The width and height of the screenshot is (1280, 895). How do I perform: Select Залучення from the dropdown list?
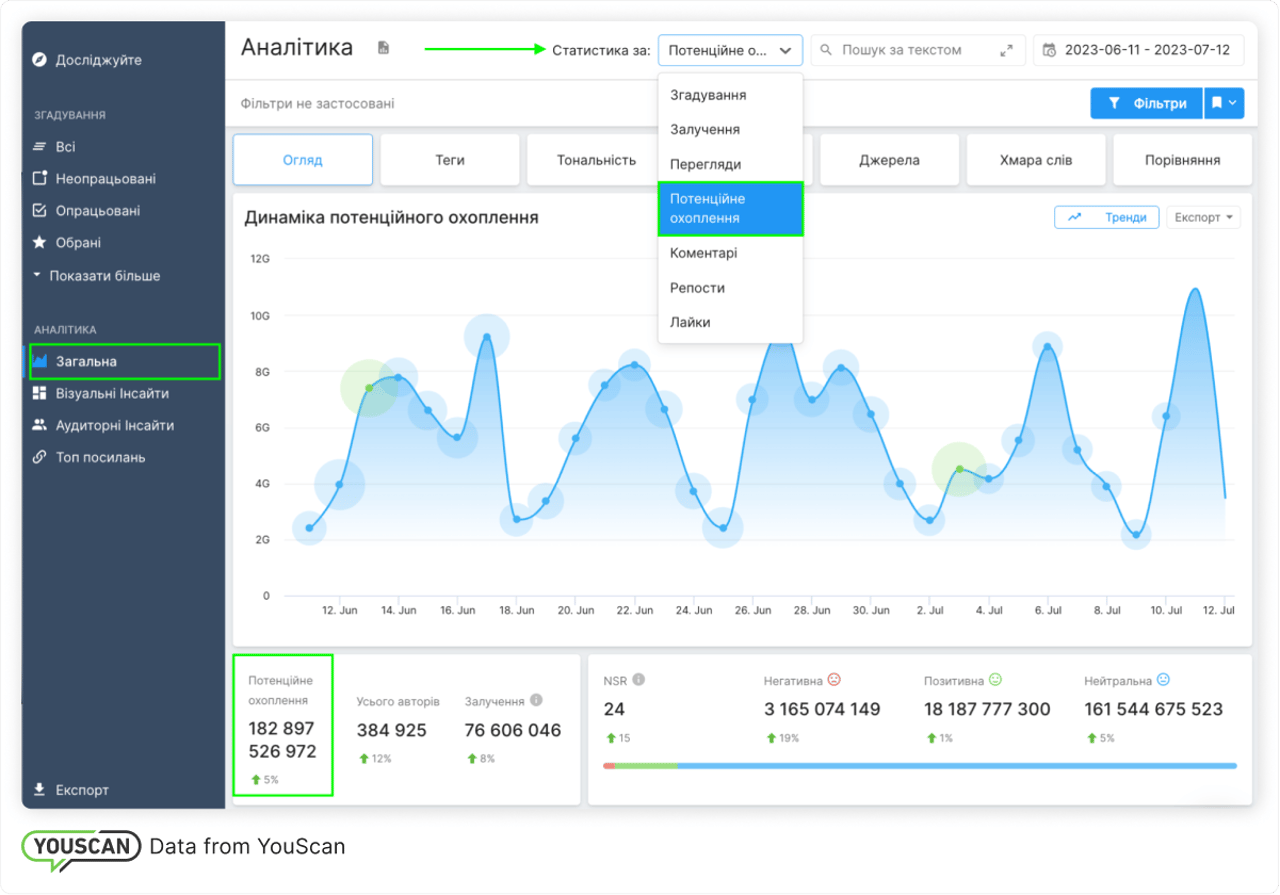(705, 130)
